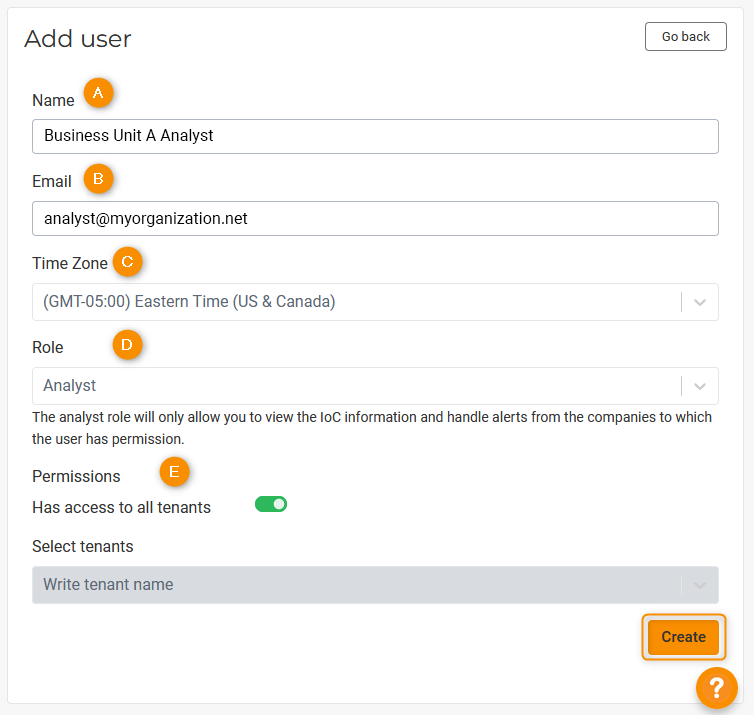This screenshot has height=715, width=754.
Task: Expand the Select tenants dropdown arrow
Action: [700, 585]
